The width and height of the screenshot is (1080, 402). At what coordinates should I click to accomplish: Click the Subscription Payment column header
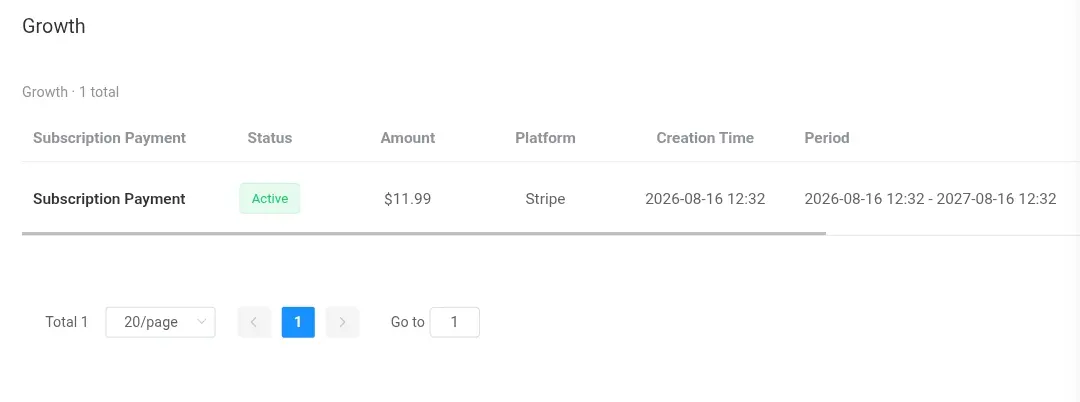pyautogui.click(x=110, y=138)
